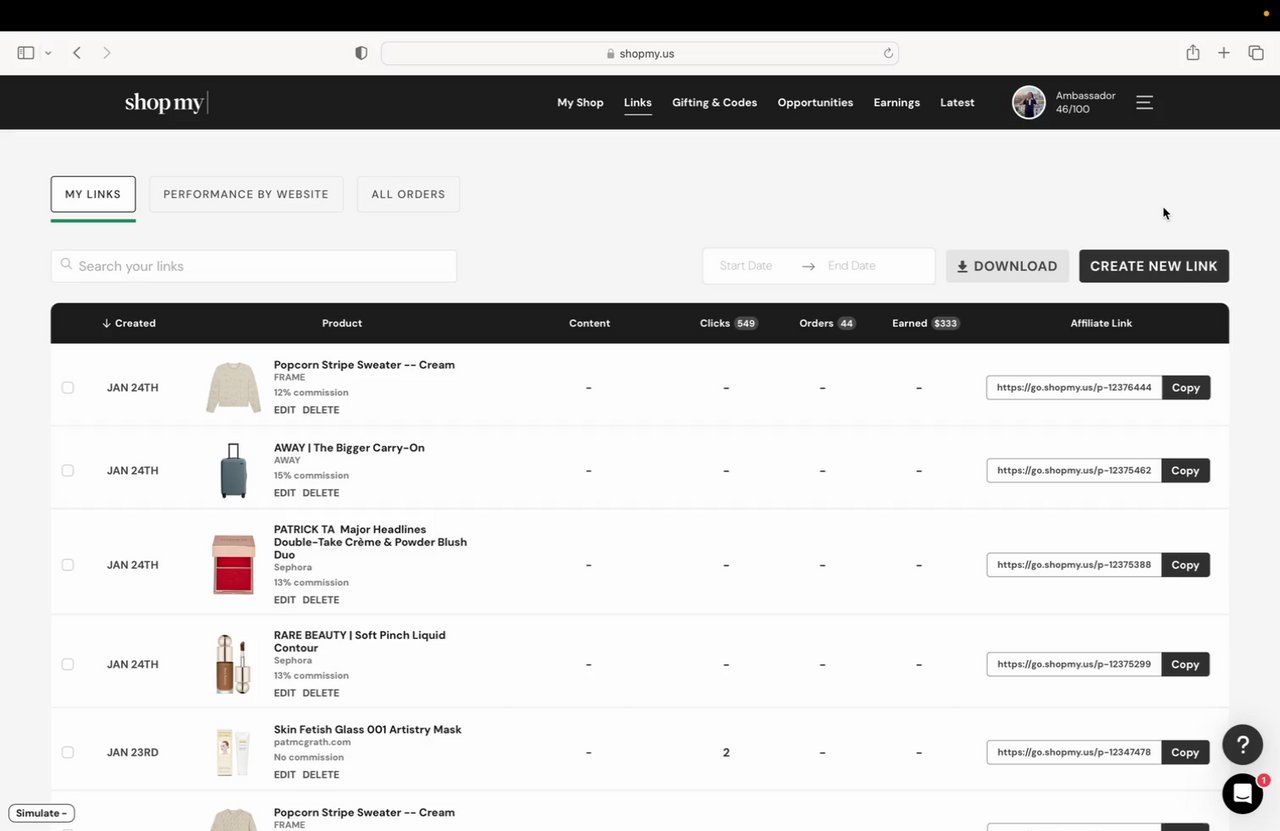Open the Safari share icon

1193,52
